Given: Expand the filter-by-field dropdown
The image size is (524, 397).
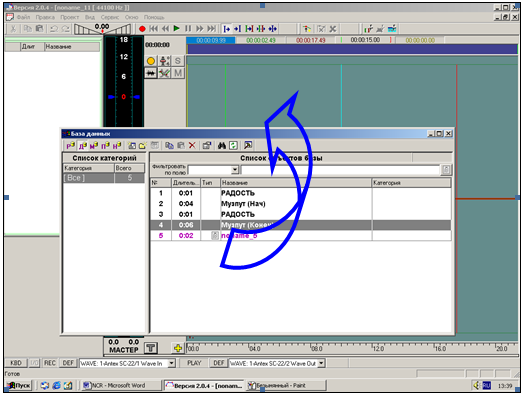Looking at the screenshot, I should 235,170.
